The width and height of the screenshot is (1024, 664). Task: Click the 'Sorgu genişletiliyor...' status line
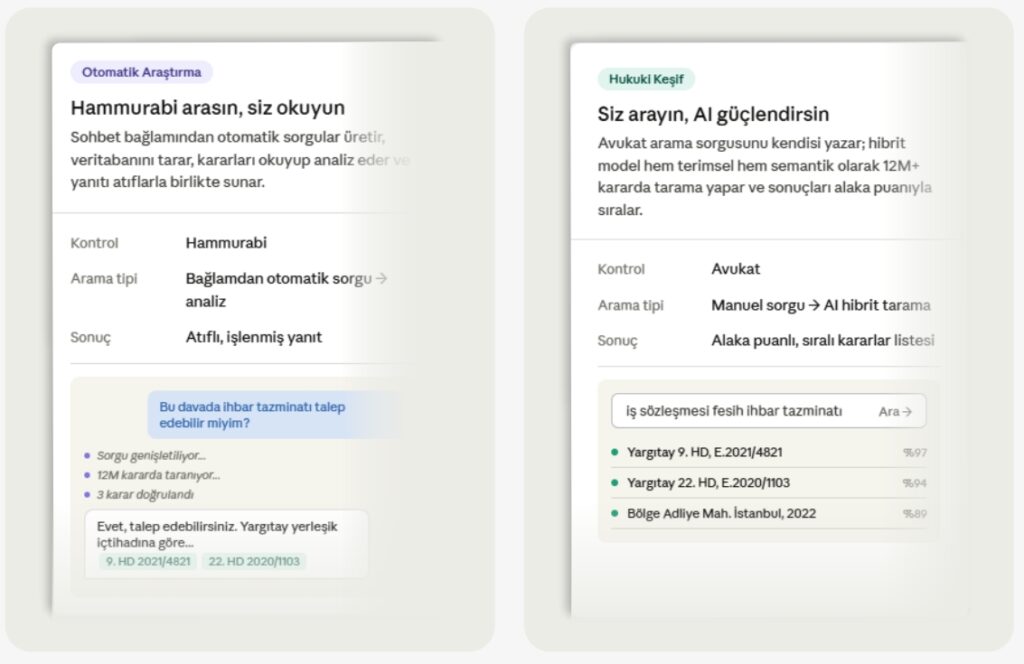click(152, 456)
